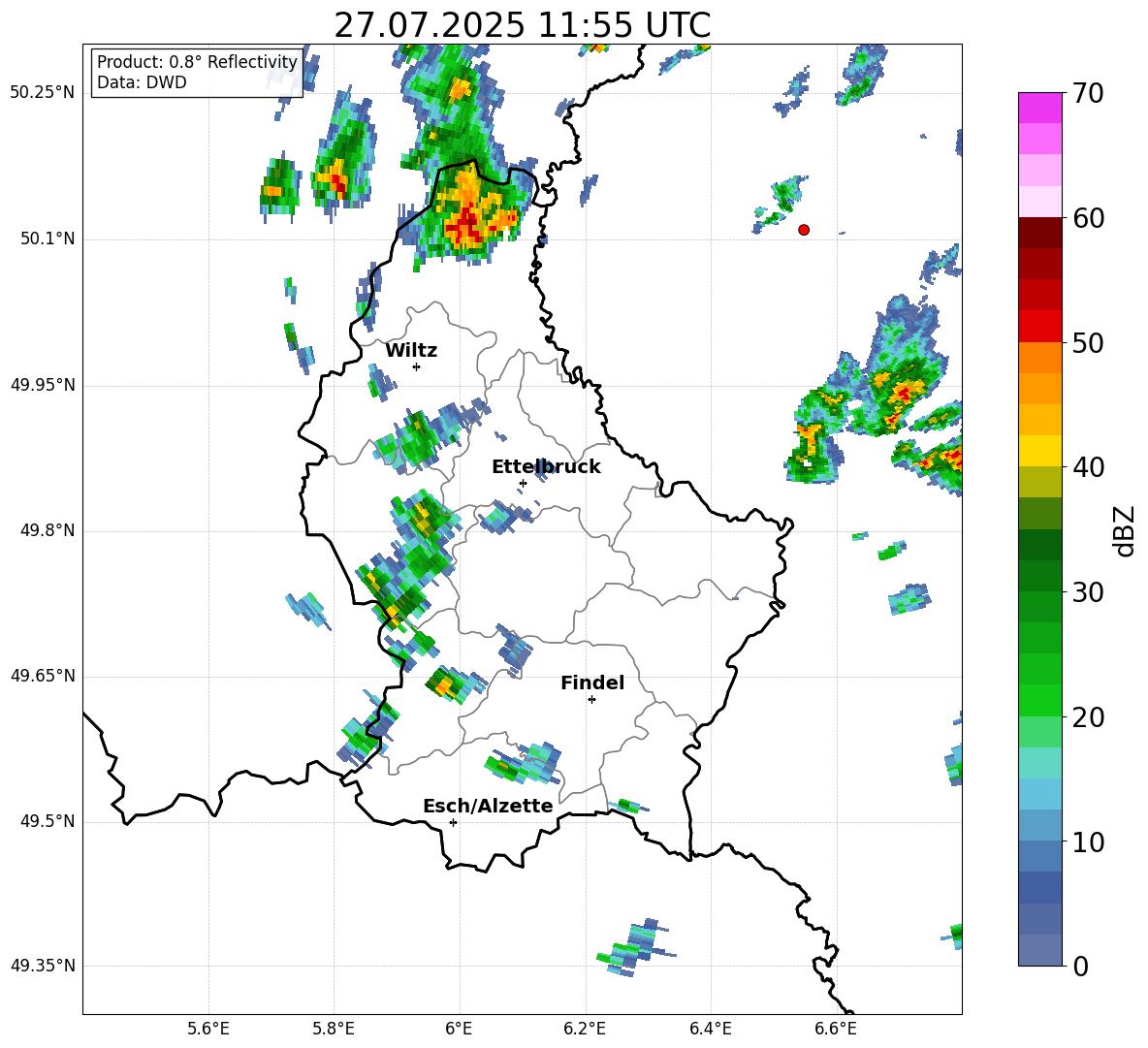Viewport: 1148px width, 1048px height.
Task: Click the 49.95°N latitude label
Action: pos(43,385)
